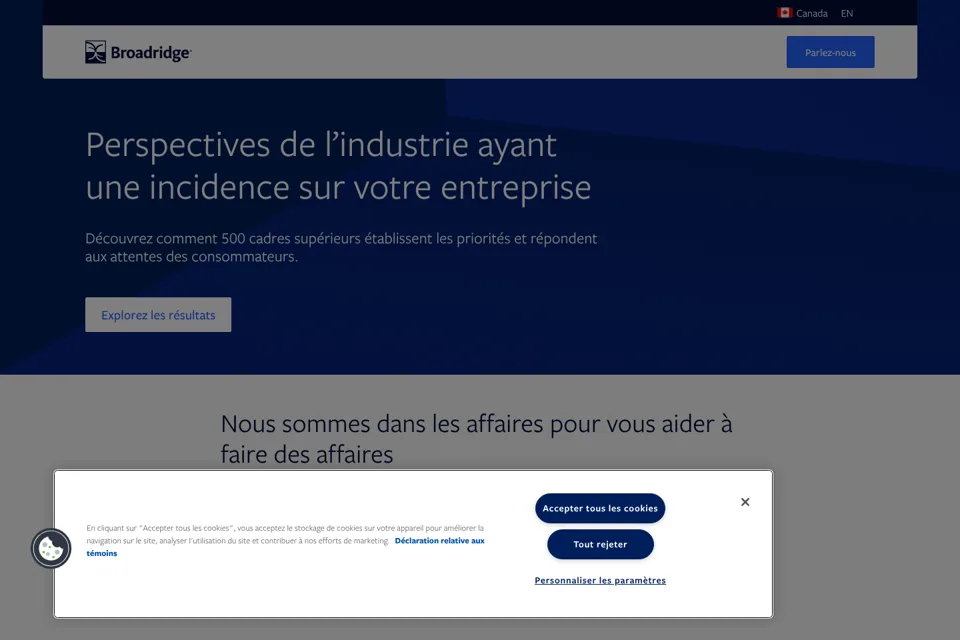
Task: Open Personnaliser les paramètres link
Action: point(600,580)
